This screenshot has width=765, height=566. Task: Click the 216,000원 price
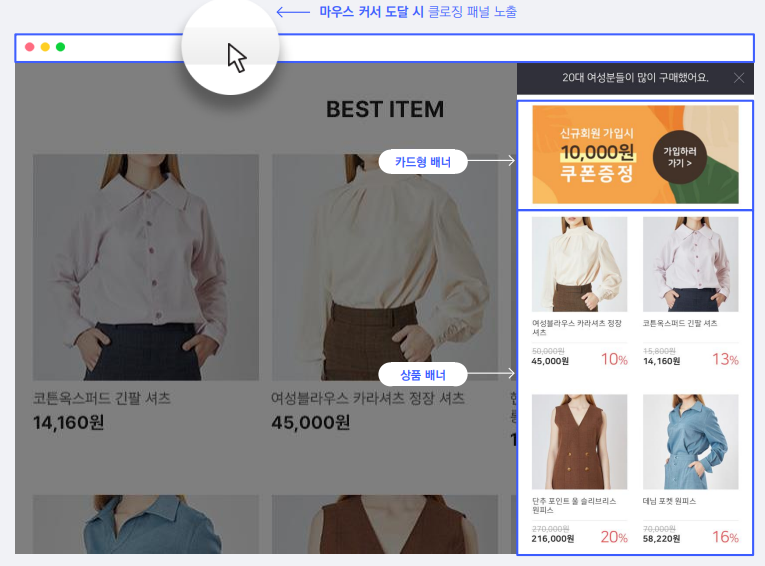(x=552, y=539)
